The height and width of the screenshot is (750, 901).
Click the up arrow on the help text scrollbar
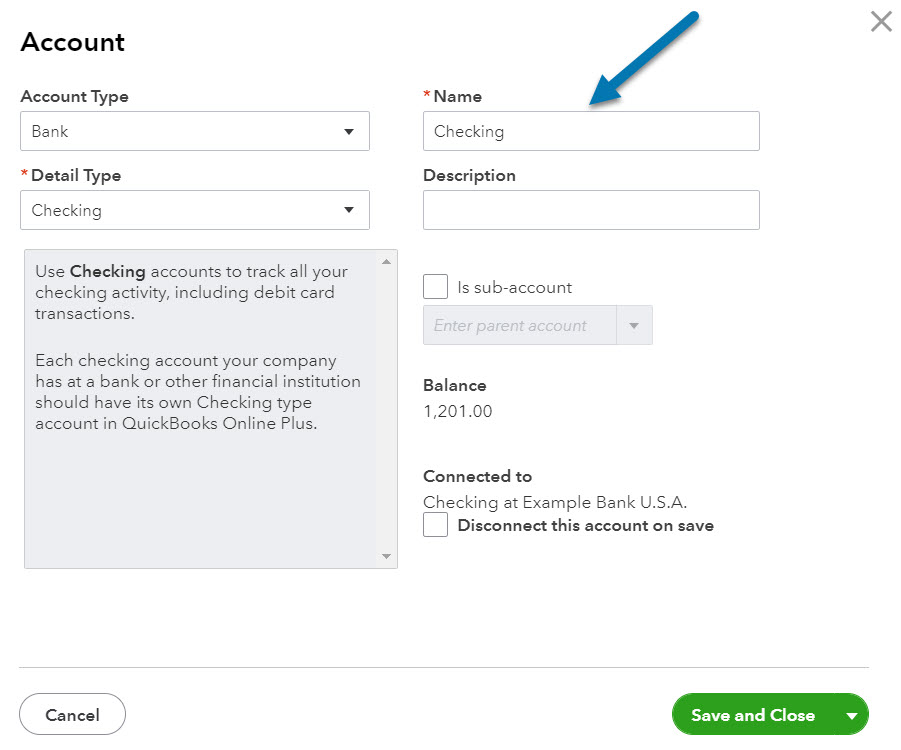pyautogui.click(x=386, y=262)
